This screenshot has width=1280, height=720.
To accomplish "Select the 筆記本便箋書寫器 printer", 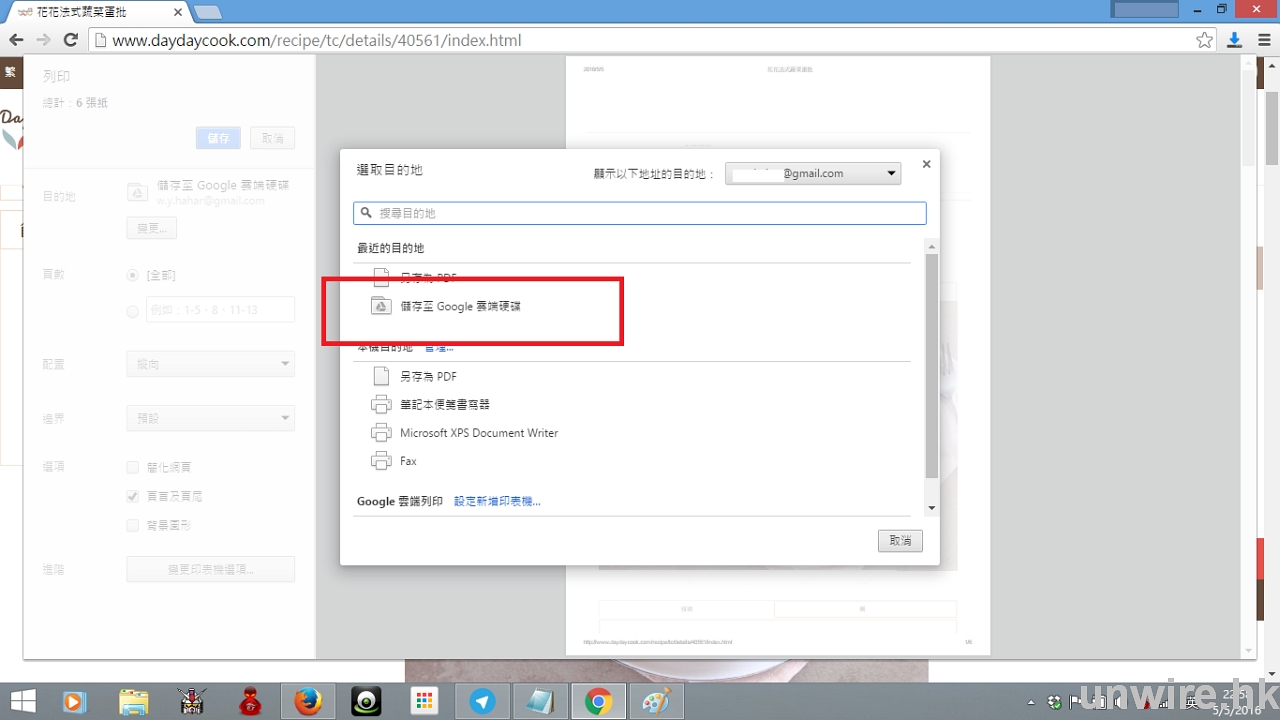I will click(444, 405).
